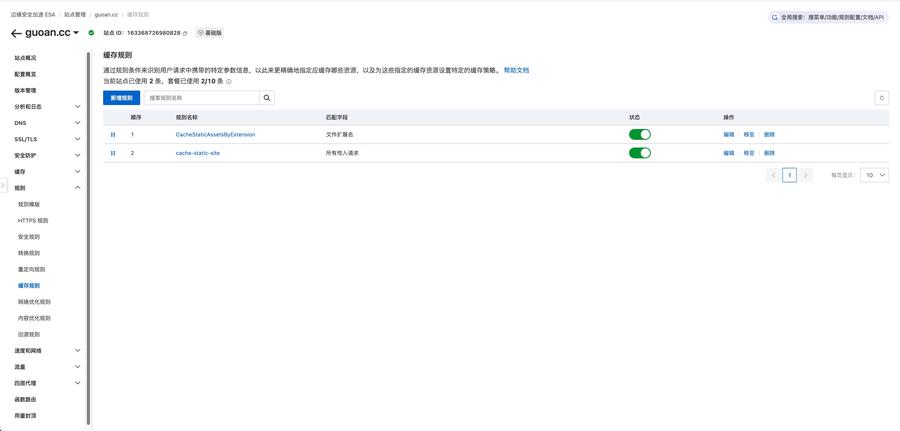Click the 规则名称 column header
Screen dimensions: 900x431
pos(187,117)
